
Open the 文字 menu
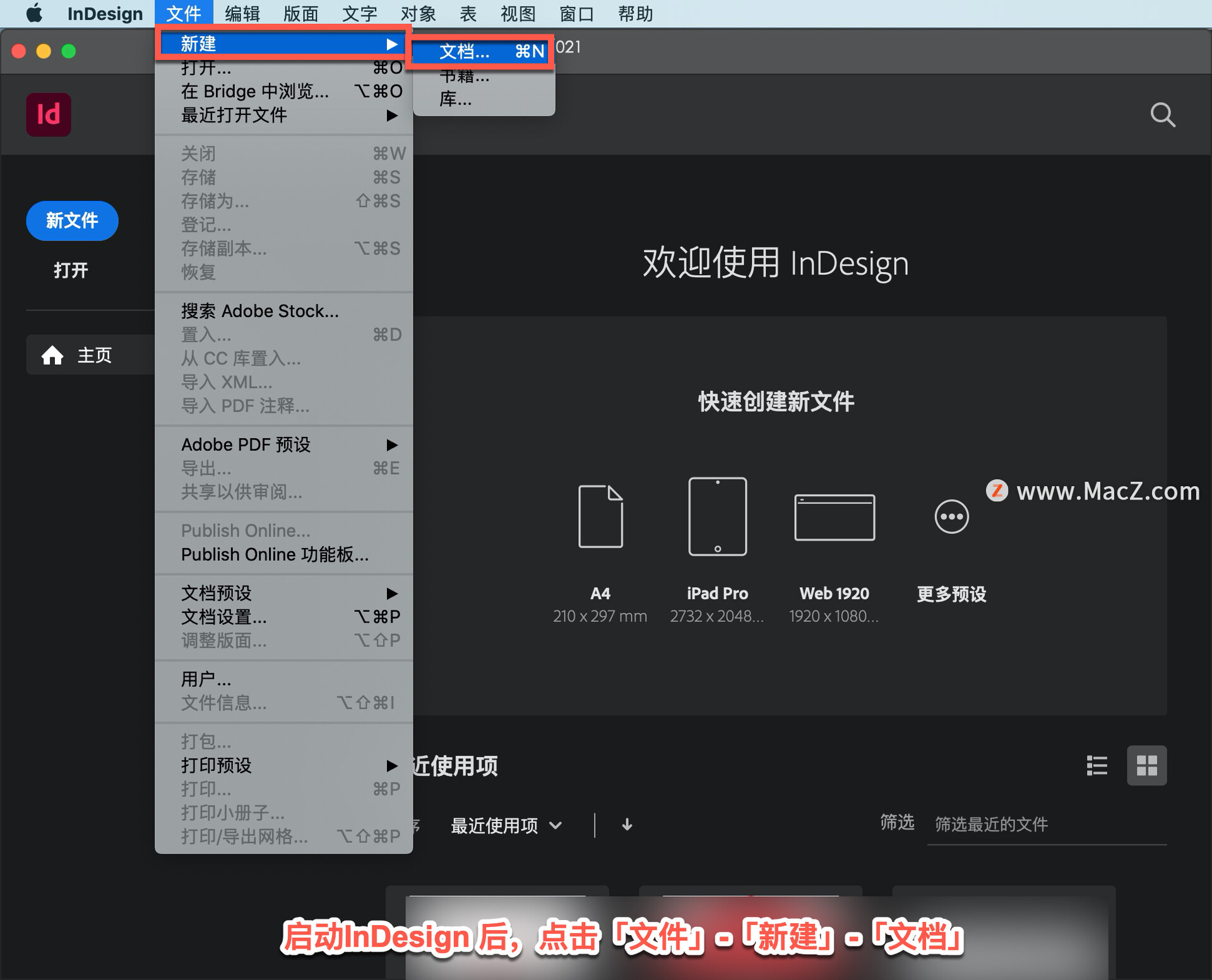coord(359,13)
